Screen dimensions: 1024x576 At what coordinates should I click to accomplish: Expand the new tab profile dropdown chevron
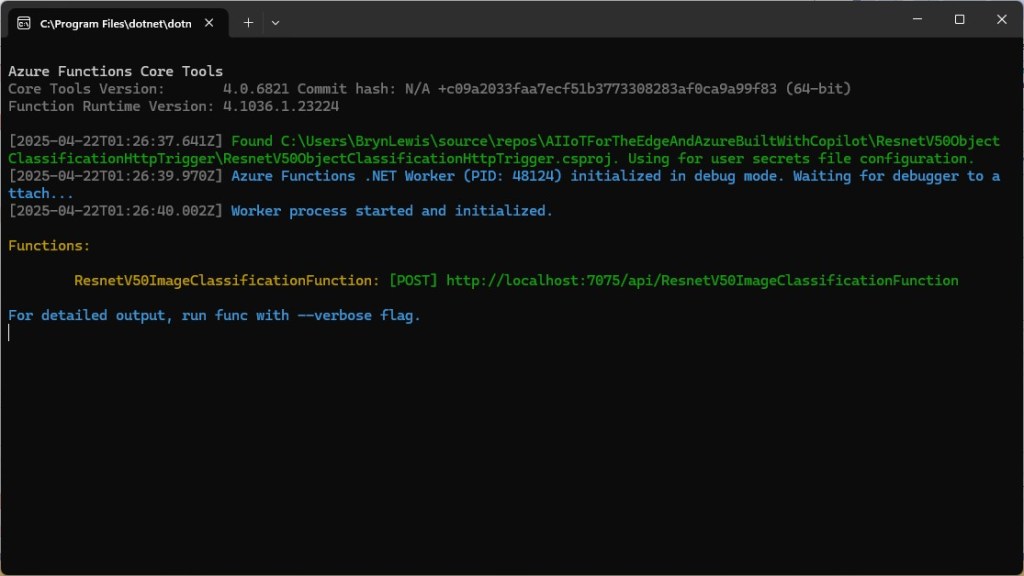click(x=276, y=22)
